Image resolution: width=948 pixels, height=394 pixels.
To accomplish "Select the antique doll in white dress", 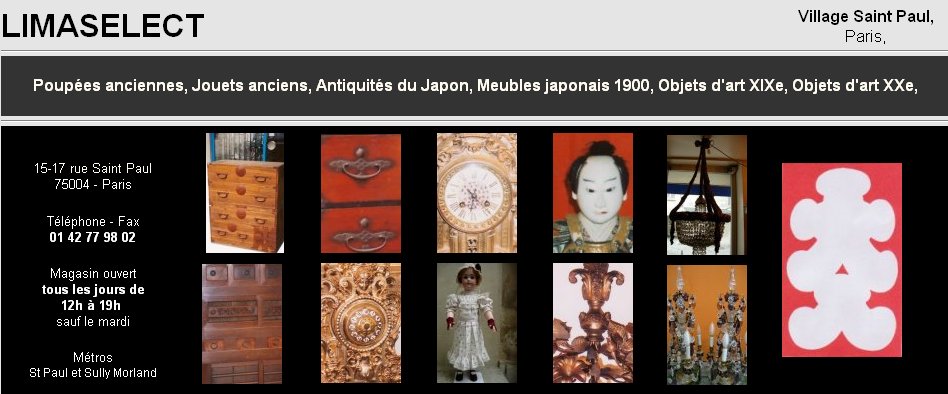I will coord(477,323).
